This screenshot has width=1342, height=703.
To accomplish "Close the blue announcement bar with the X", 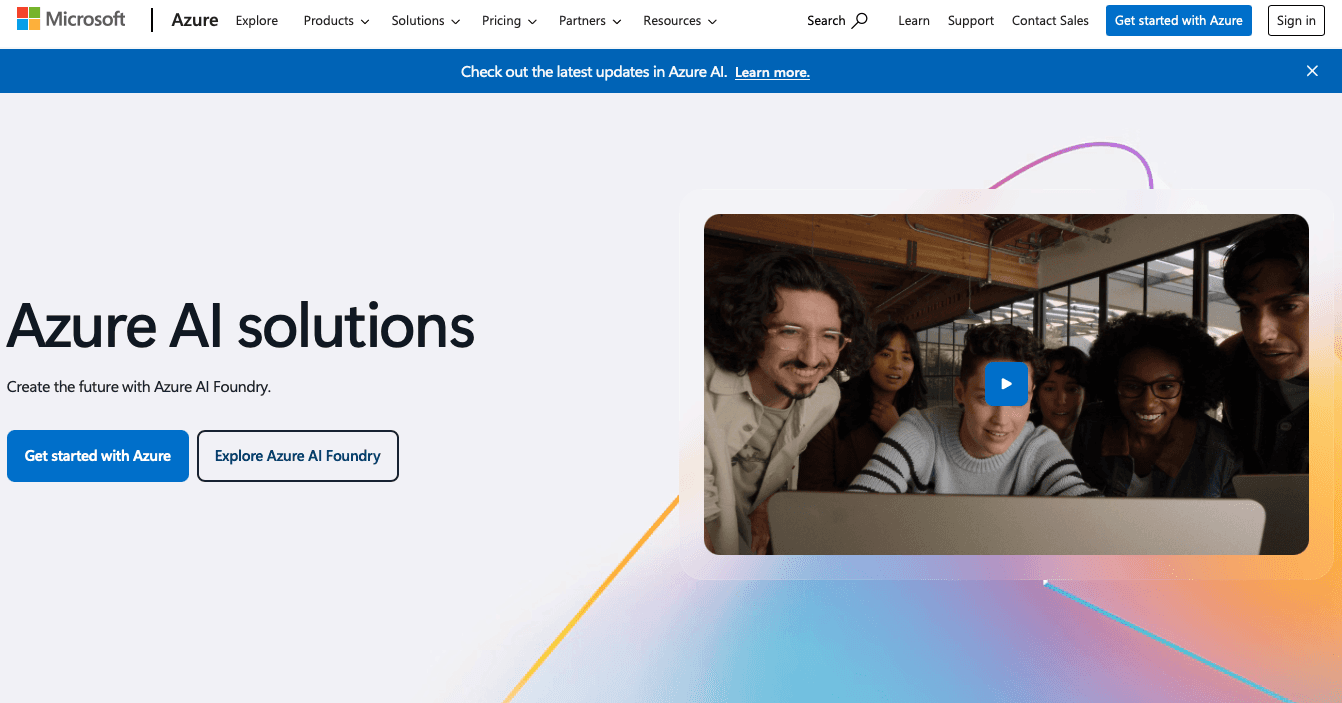I will 1311,70.
